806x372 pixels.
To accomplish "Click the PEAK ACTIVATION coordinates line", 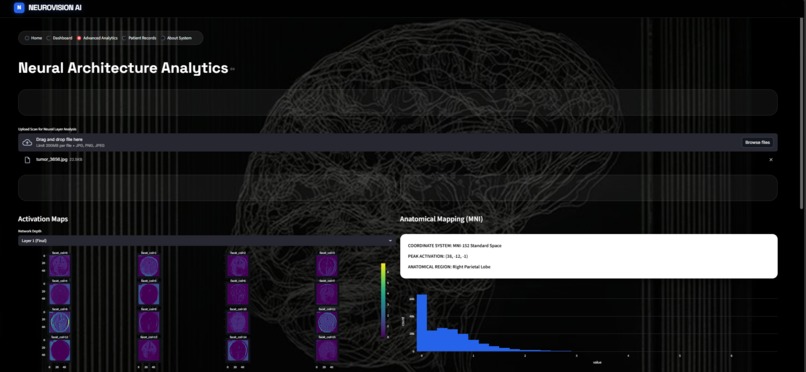I will click(438, 256).
